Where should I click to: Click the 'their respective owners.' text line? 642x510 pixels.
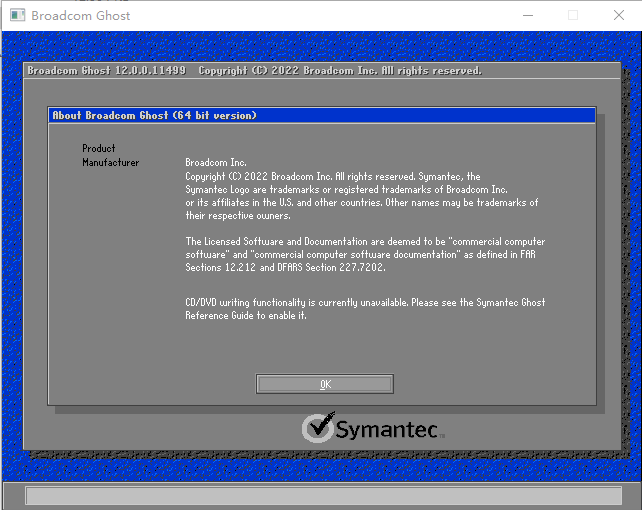click(238, 216)
